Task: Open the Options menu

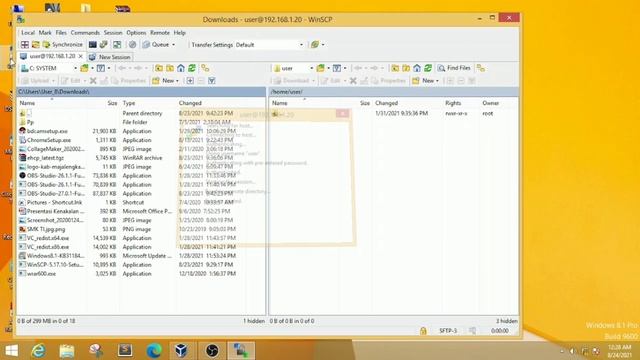Action: tap(136, 33)
